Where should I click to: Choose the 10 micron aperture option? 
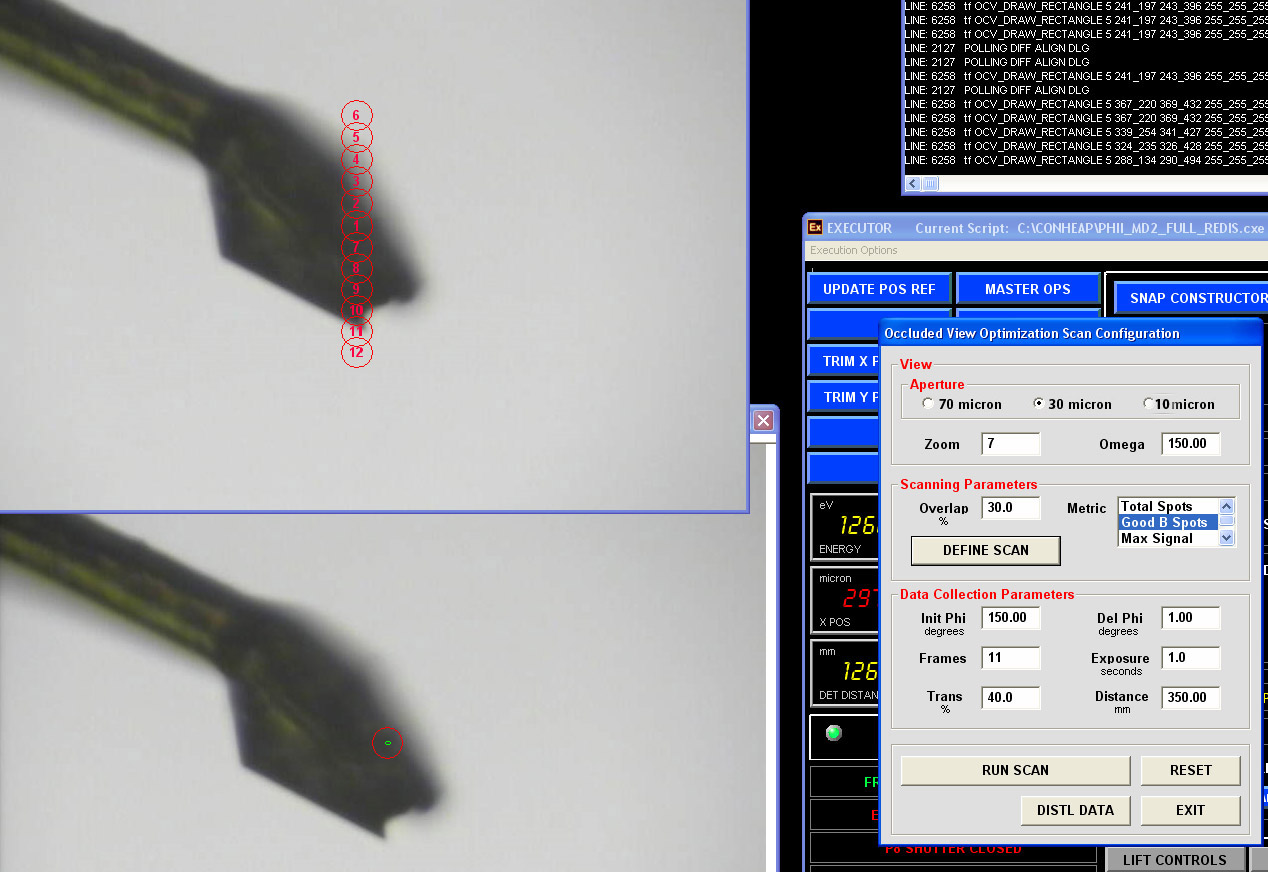[1148, 404]
